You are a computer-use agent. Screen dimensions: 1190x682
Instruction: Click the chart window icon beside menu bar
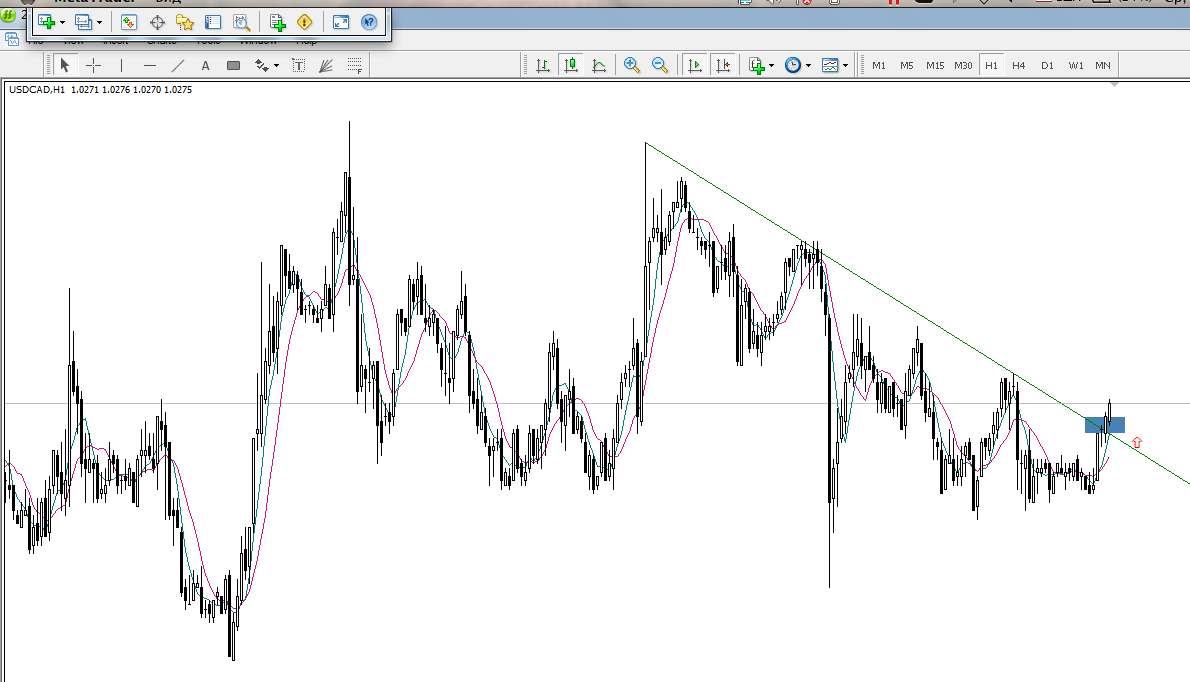point(12,39)
